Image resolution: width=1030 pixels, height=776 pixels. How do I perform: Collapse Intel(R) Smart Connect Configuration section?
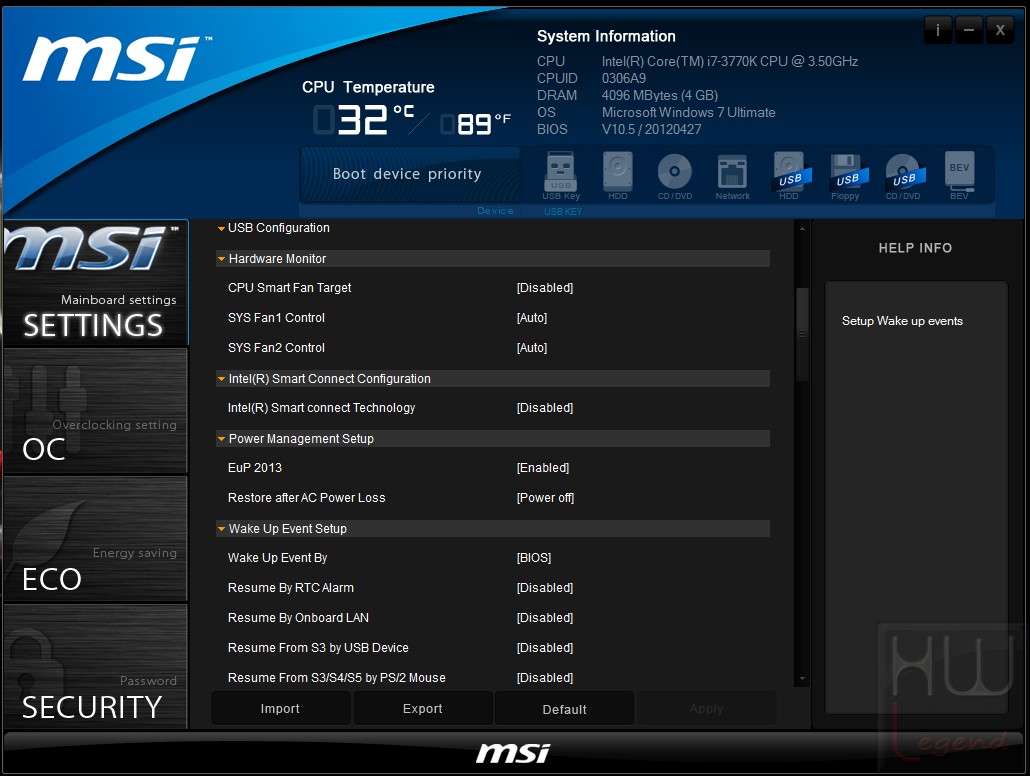221,379
